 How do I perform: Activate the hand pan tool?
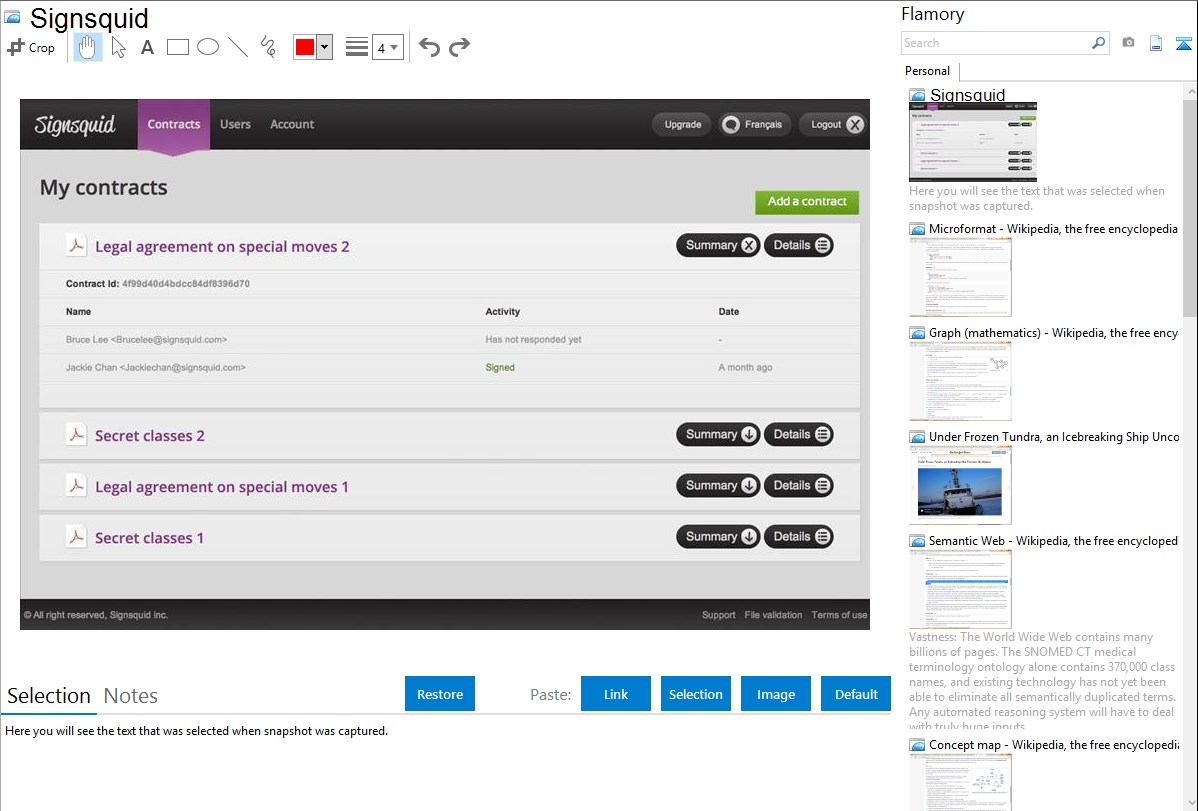[88, 47]
